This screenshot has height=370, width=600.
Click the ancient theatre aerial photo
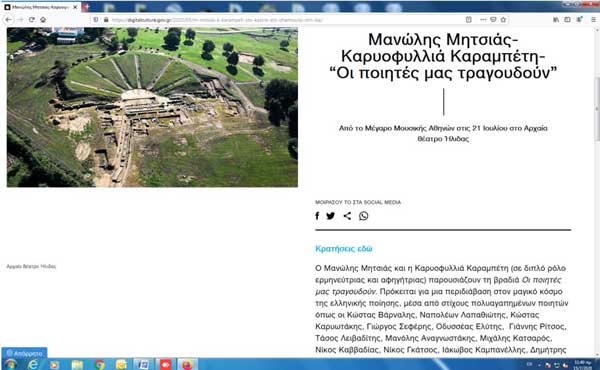pos(152,107)
